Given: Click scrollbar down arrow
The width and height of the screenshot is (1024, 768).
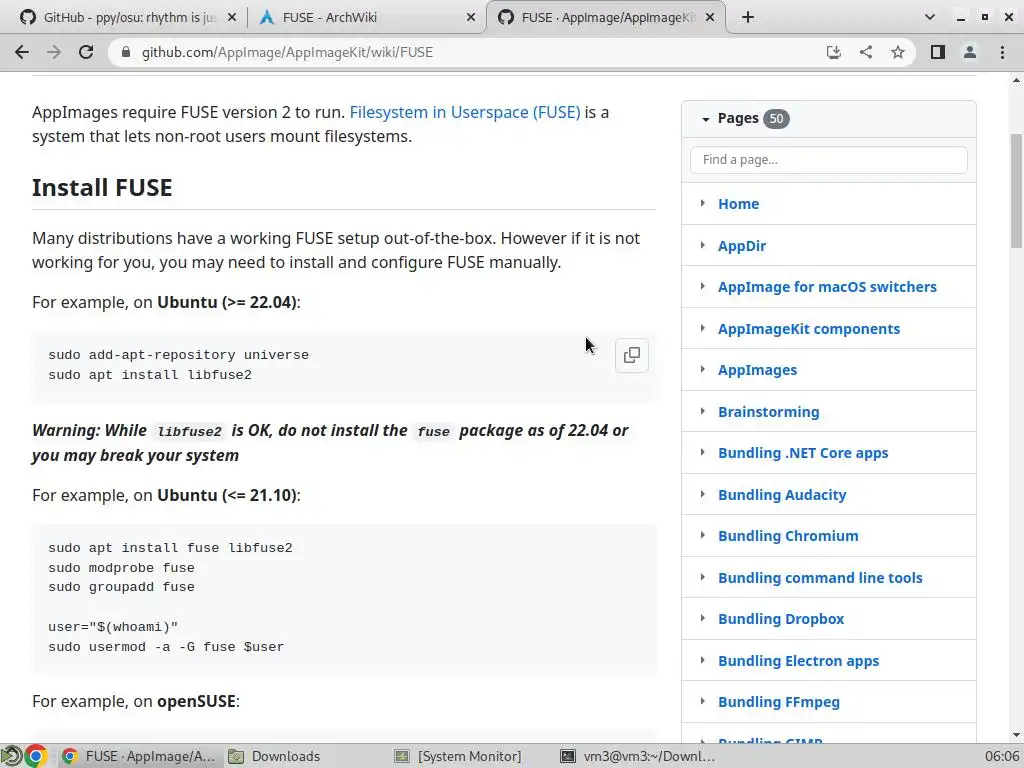Looking at the screenshot, I should 1016,735.
